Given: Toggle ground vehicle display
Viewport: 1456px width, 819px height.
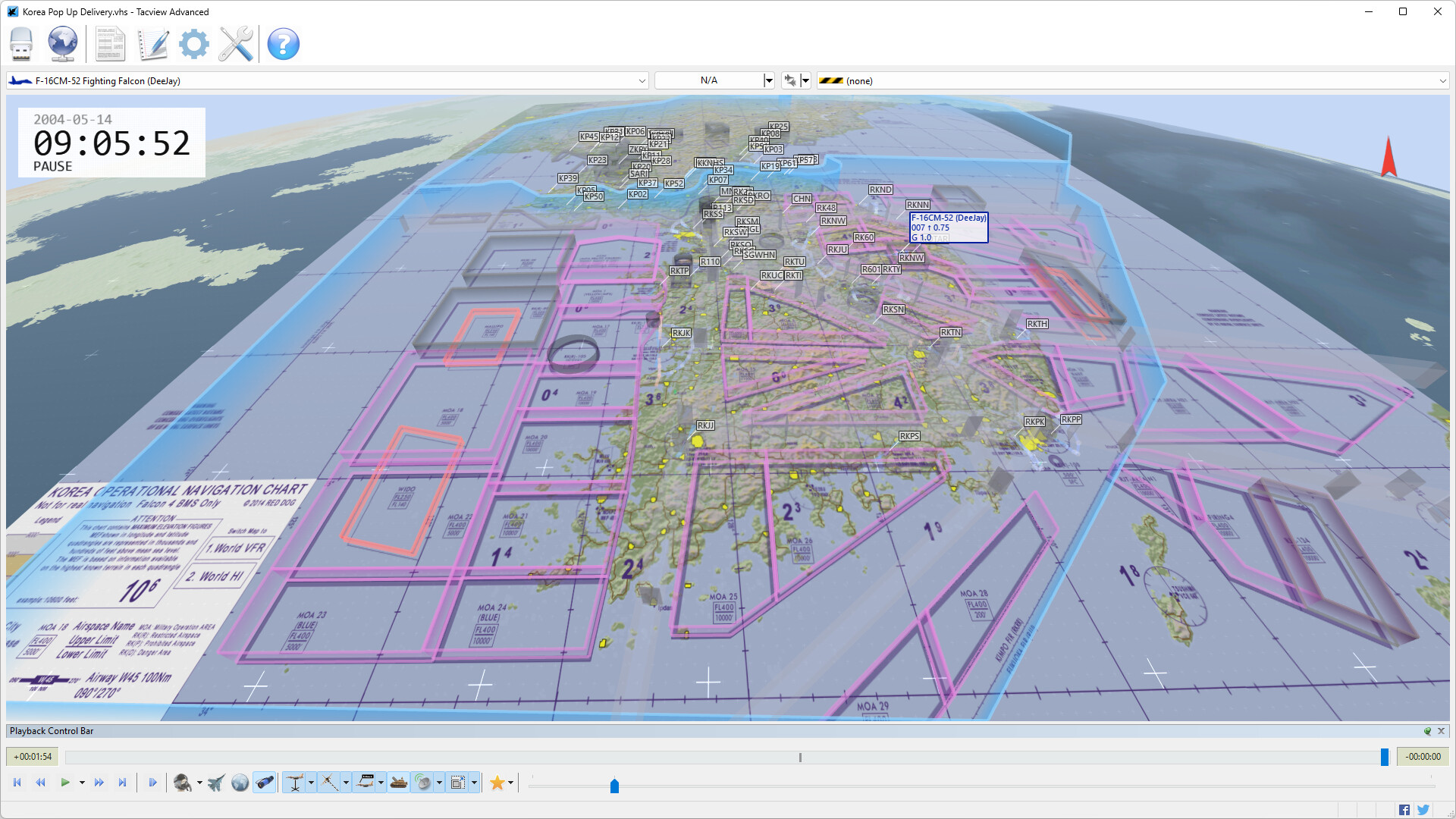Looking at the screenshot, I should pyautogui.click(x=398, y=782).
